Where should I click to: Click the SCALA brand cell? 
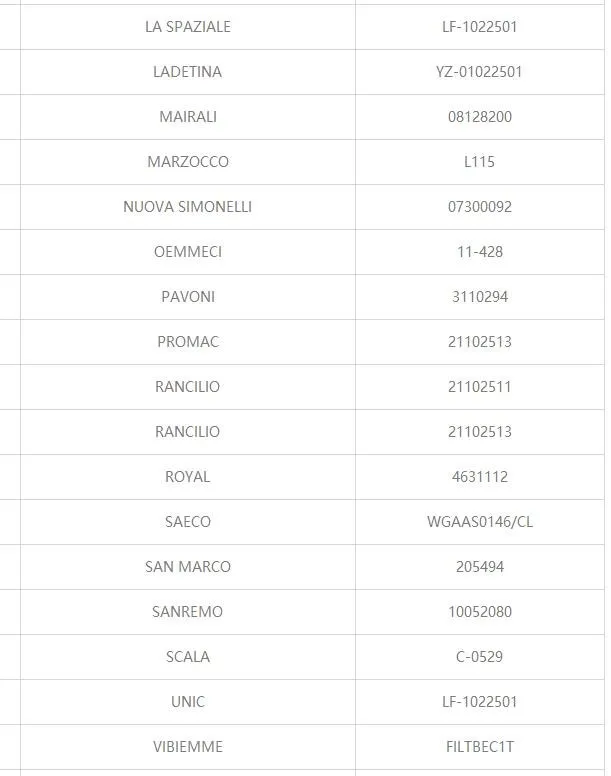pyautogui.click(x=188, y=657)
